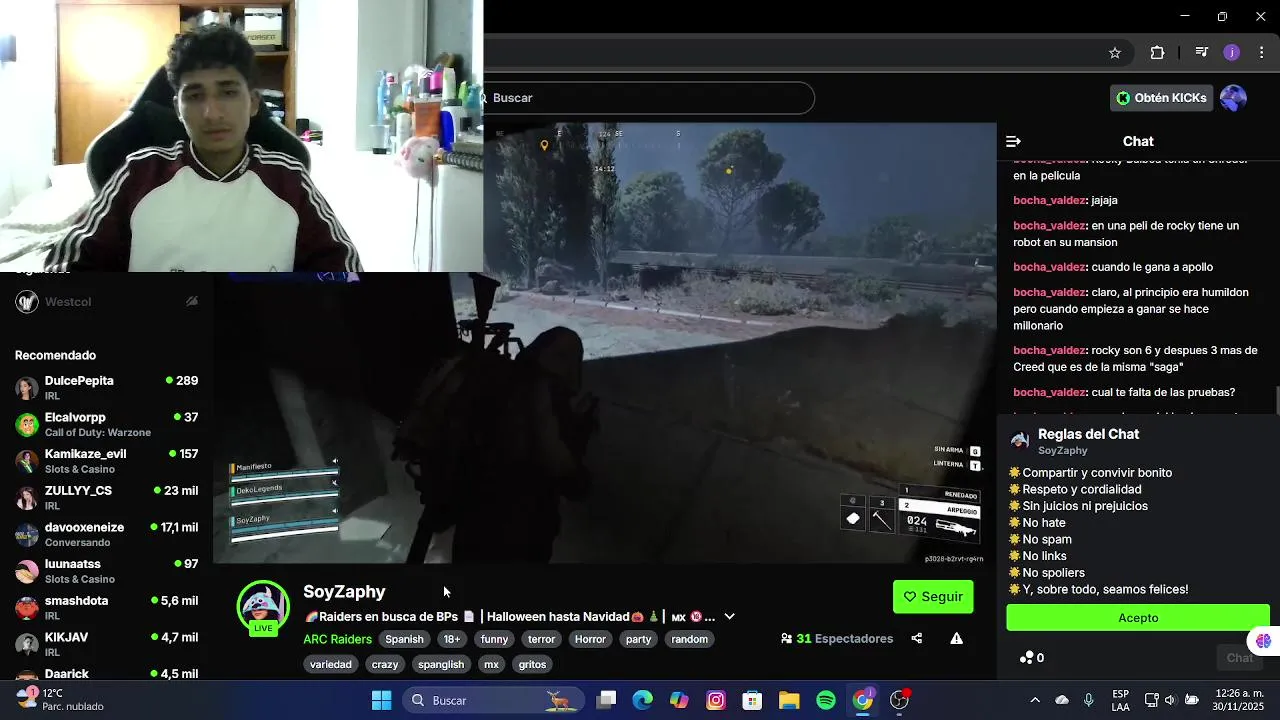
Task: Follow SoyZaphy with the Seguir button
Action: point(933,597)
